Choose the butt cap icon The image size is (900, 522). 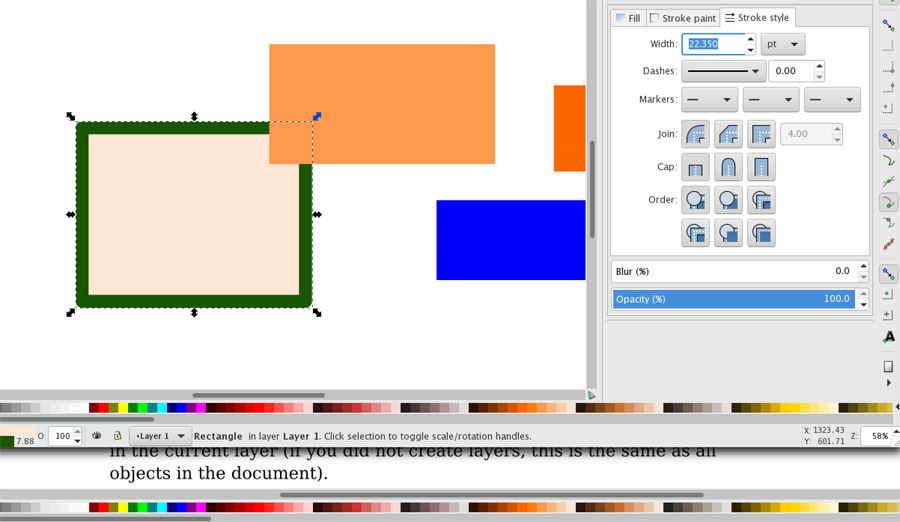[695, 167]
